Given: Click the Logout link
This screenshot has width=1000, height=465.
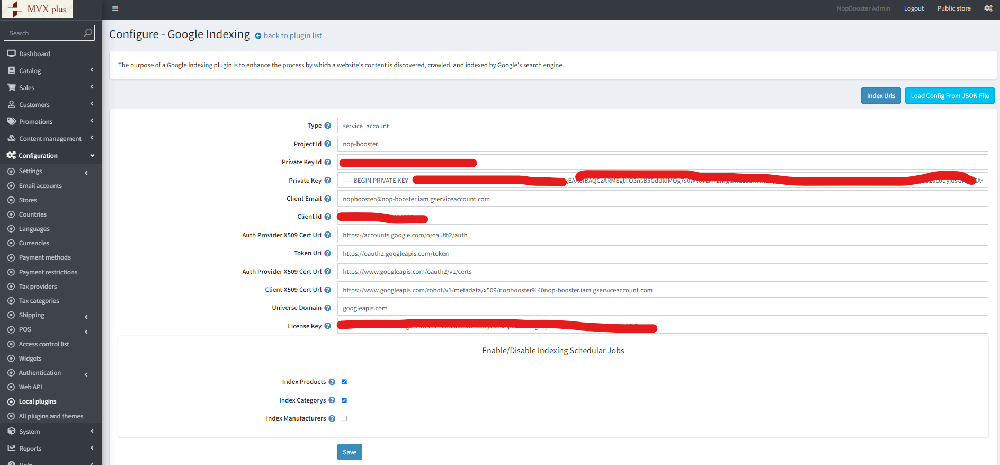Looking at the screenshot, I should click(x=914, y=9).
